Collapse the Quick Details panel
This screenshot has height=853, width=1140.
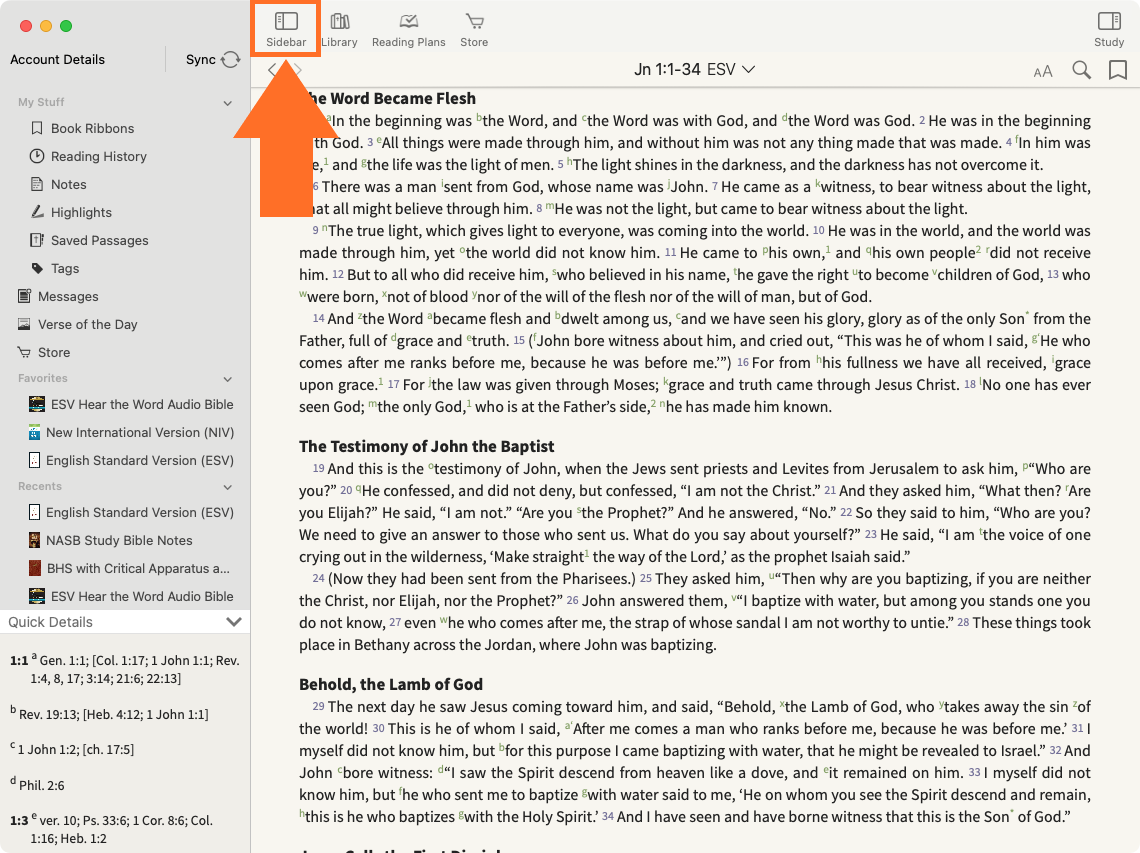(x=233, y=622)
